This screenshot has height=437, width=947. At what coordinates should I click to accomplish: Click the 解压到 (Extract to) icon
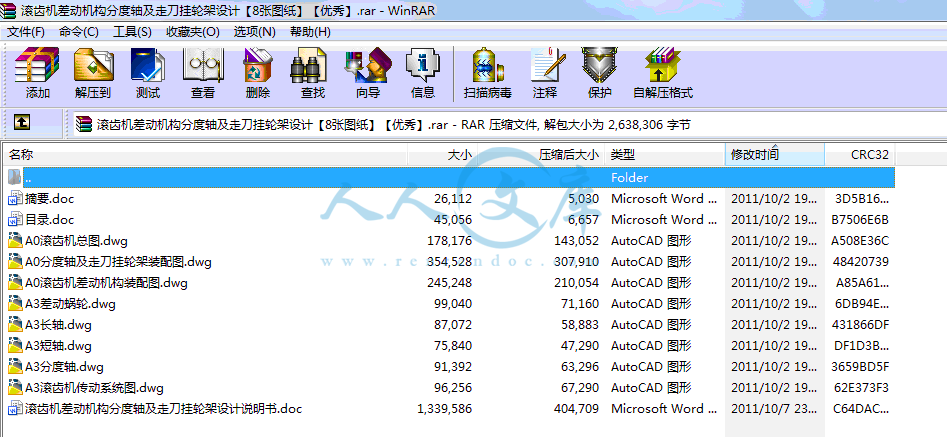pos(93,66)
